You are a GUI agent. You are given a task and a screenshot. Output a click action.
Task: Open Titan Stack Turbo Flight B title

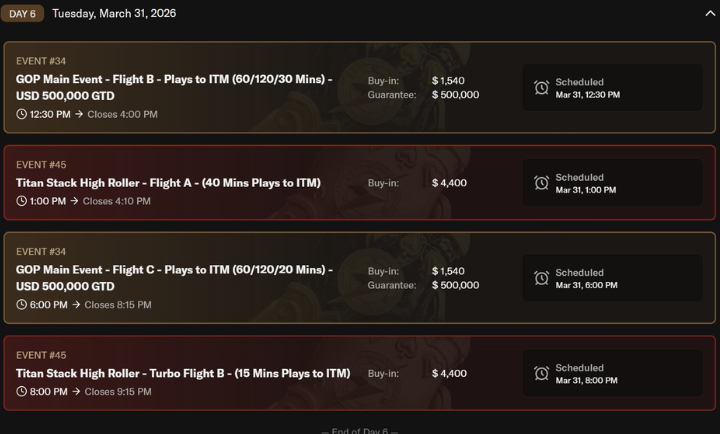pyautogui.click(x=183, y=373)
